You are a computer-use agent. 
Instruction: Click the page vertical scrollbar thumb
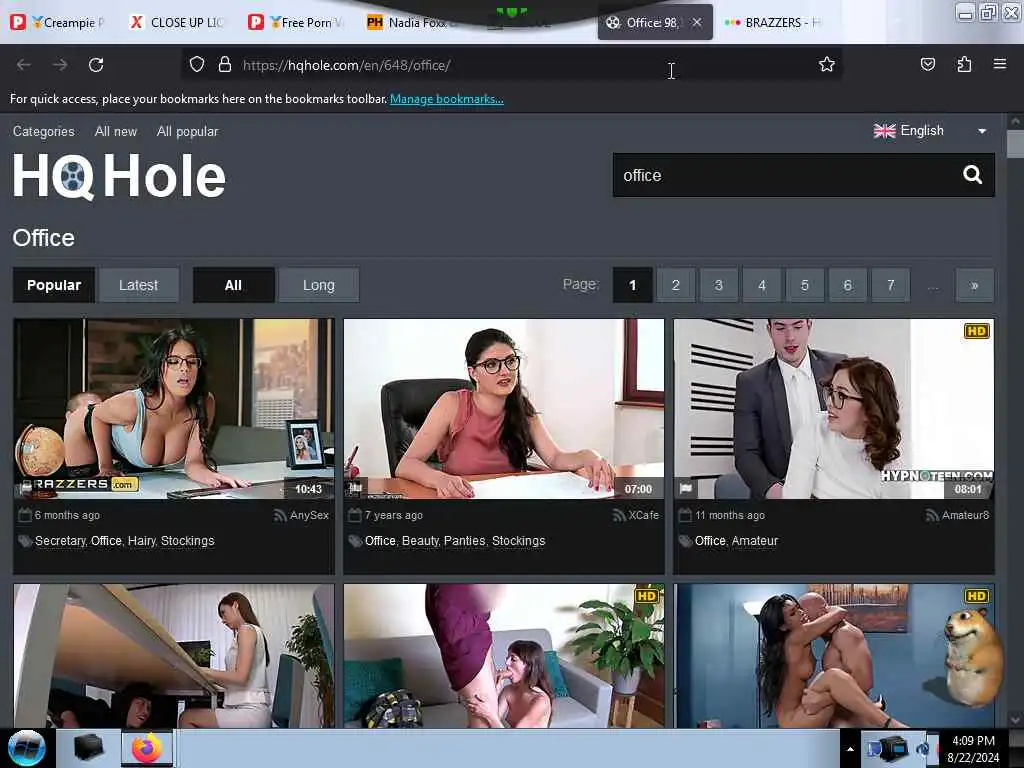[1015, 144]
